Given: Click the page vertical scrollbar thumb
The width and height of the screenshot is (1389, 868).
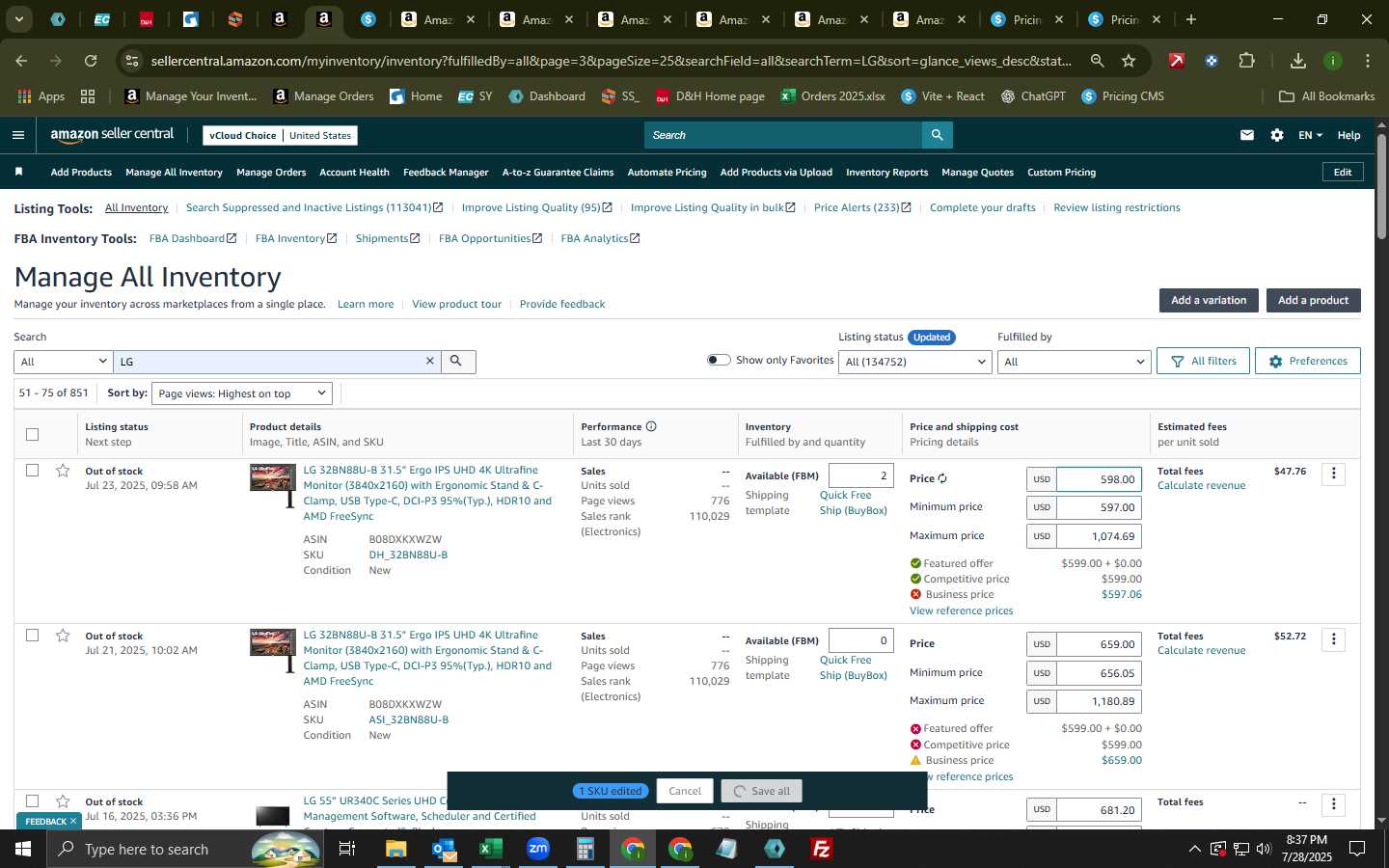Looking at the screenshot, I should click(x=1381, y=186).
